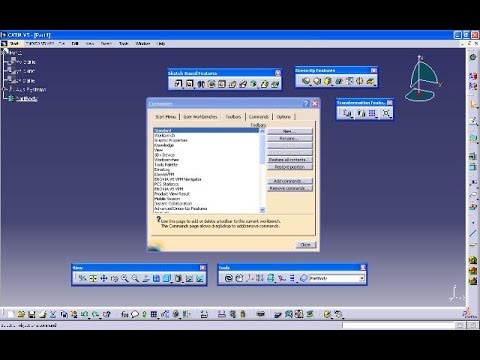Click the Rename... button

(290, 138)
